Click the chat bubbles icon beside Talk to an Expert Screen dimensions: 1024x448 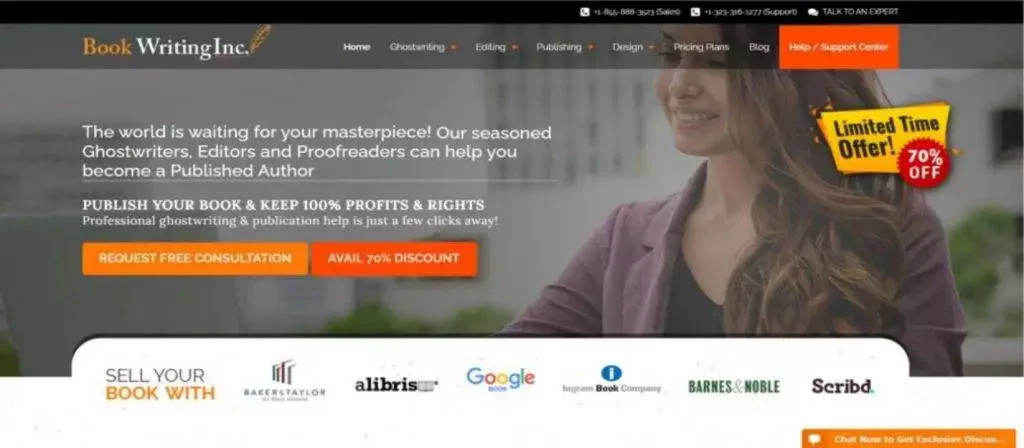812,12
